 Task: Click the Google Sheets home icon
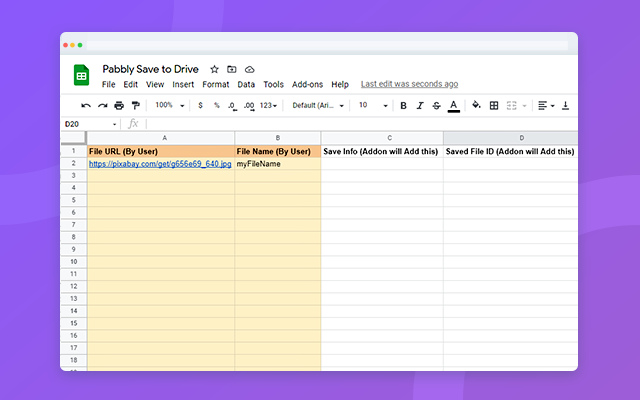[x=81, y=75]
